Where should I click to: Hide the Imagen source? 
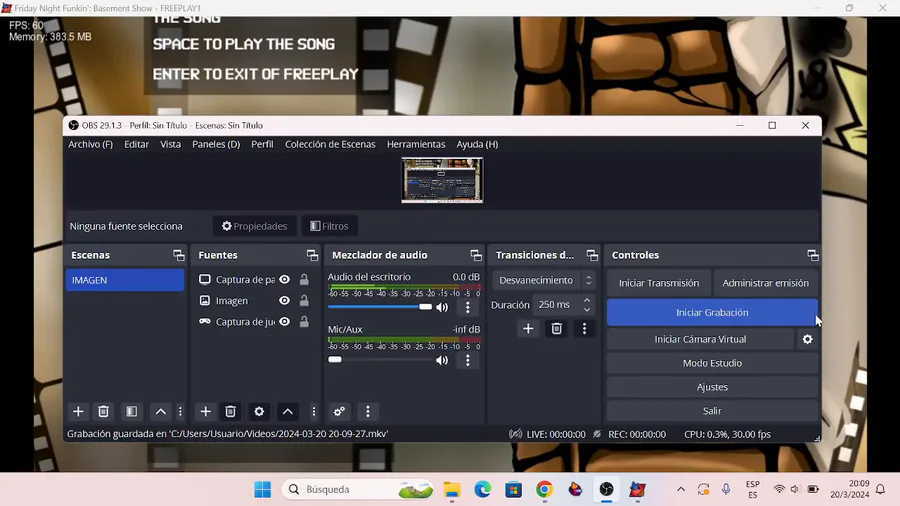(x=285, y=301)
